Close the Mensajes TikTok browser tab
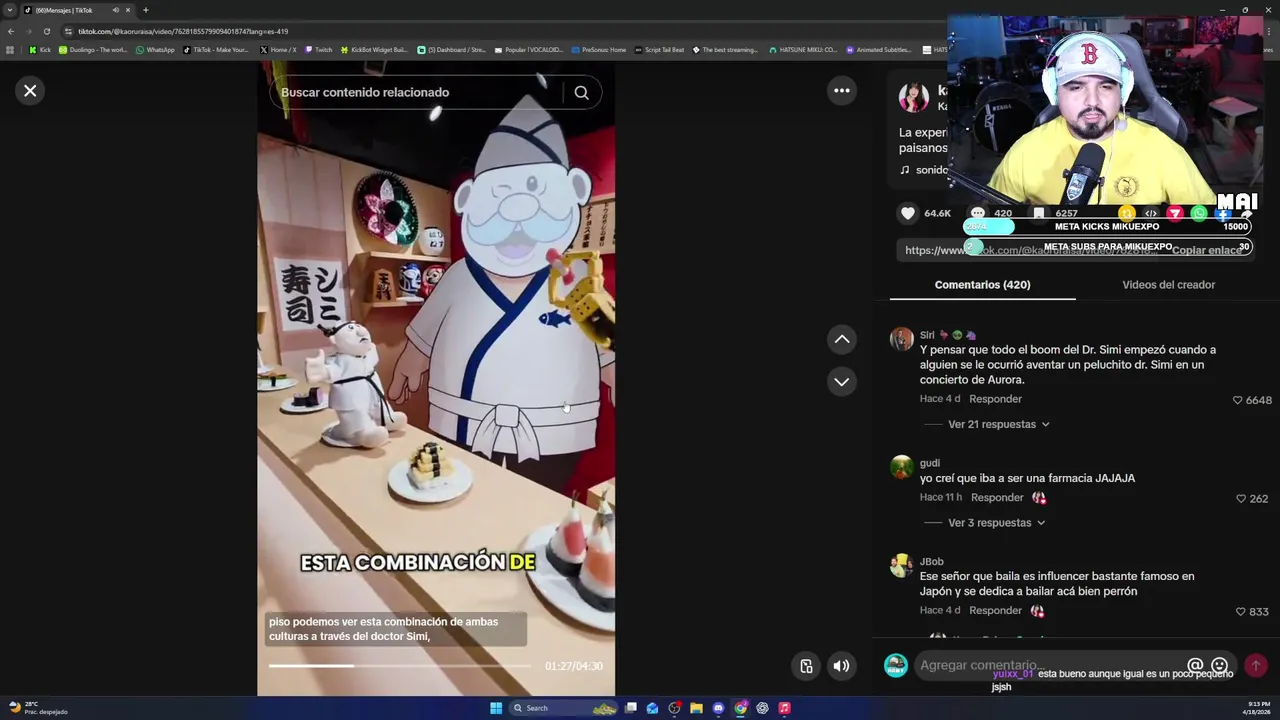Screen dimensions: 1280x720 128,10
